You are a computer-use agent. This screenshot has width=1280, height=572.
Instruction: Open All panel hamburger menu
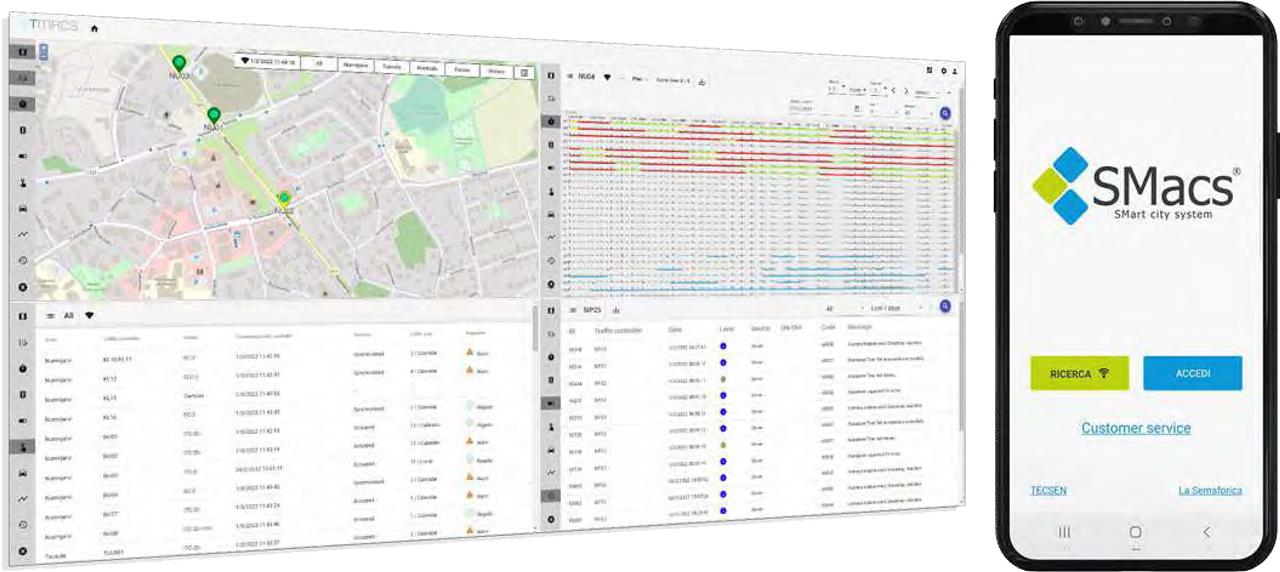50,315
